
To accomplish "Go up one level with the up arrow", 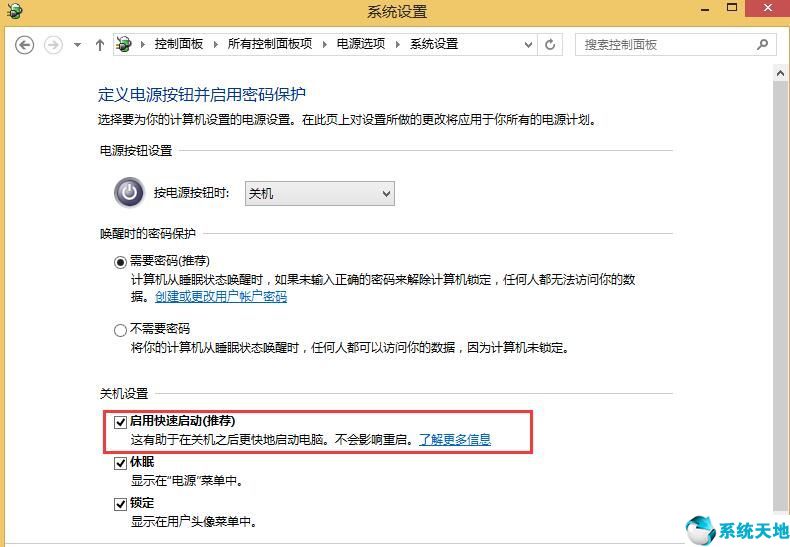I will [100, 45].
